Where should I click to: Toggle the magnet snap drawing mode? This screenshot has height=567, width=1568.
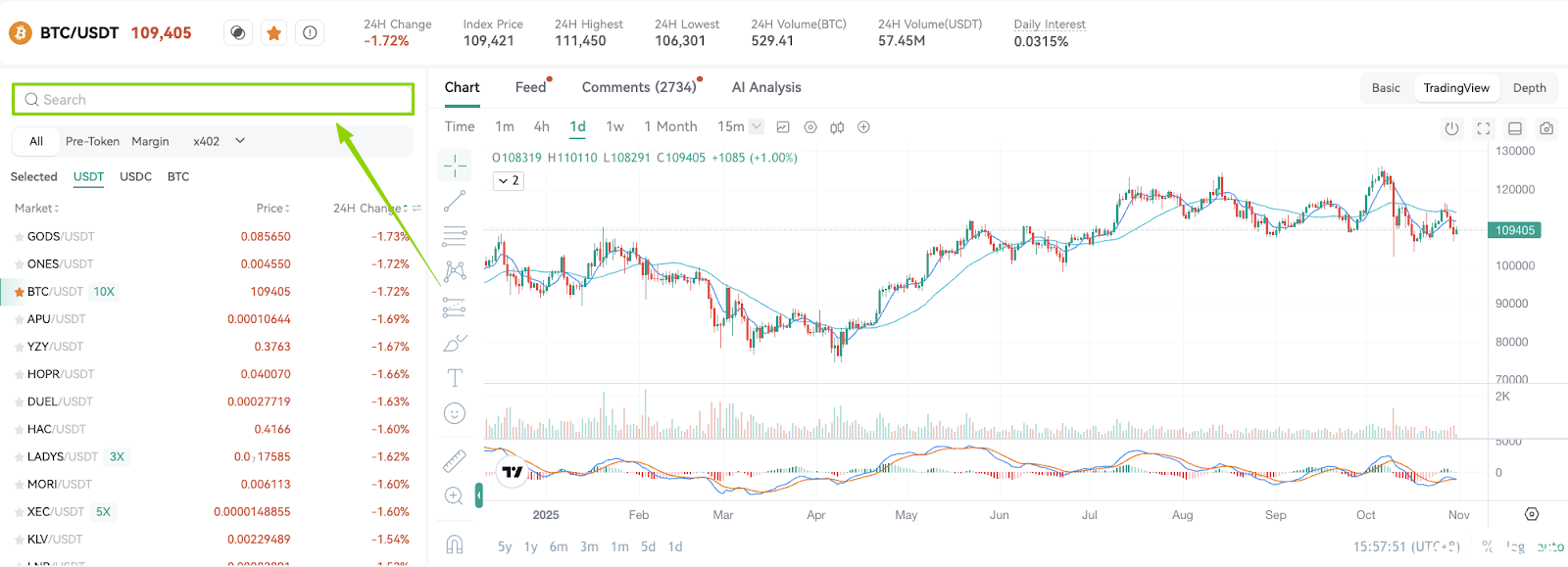[x=455, y=544]
